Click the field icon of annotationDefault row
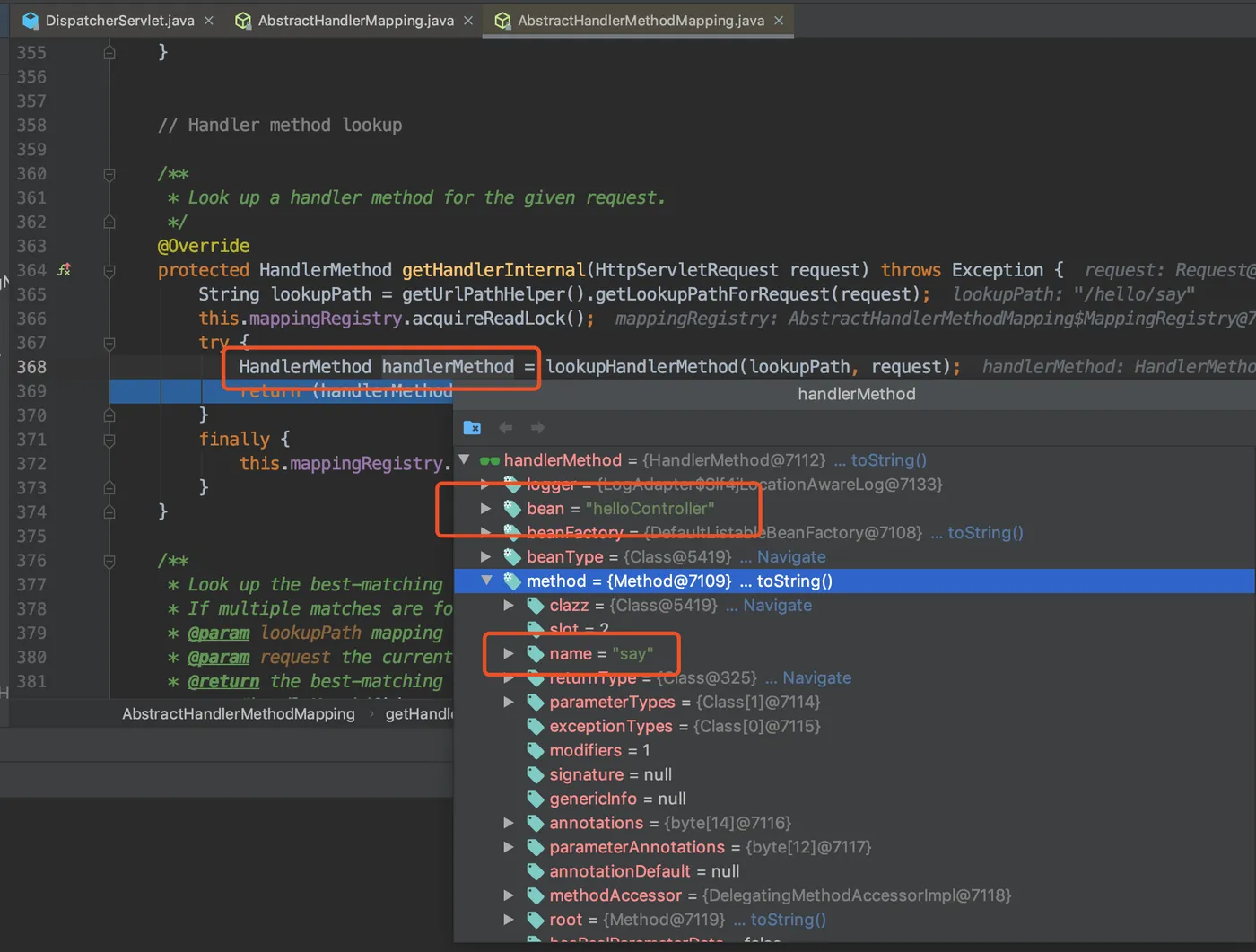 click(x=536, y=870)
